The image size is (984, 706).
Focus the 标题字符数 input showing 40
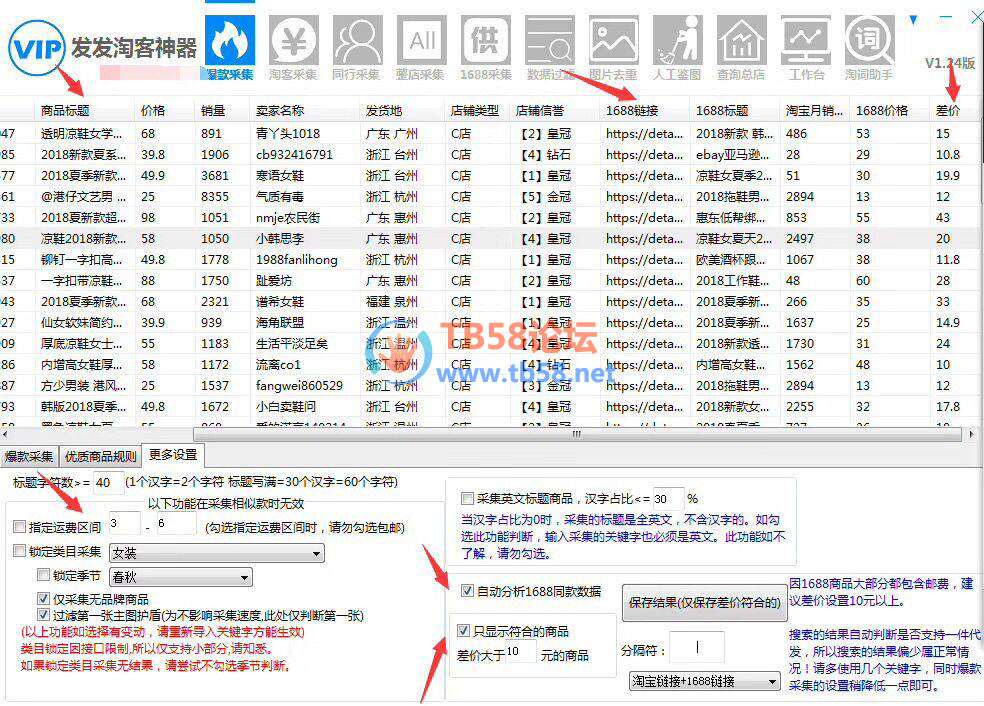(x=107, y=483)
